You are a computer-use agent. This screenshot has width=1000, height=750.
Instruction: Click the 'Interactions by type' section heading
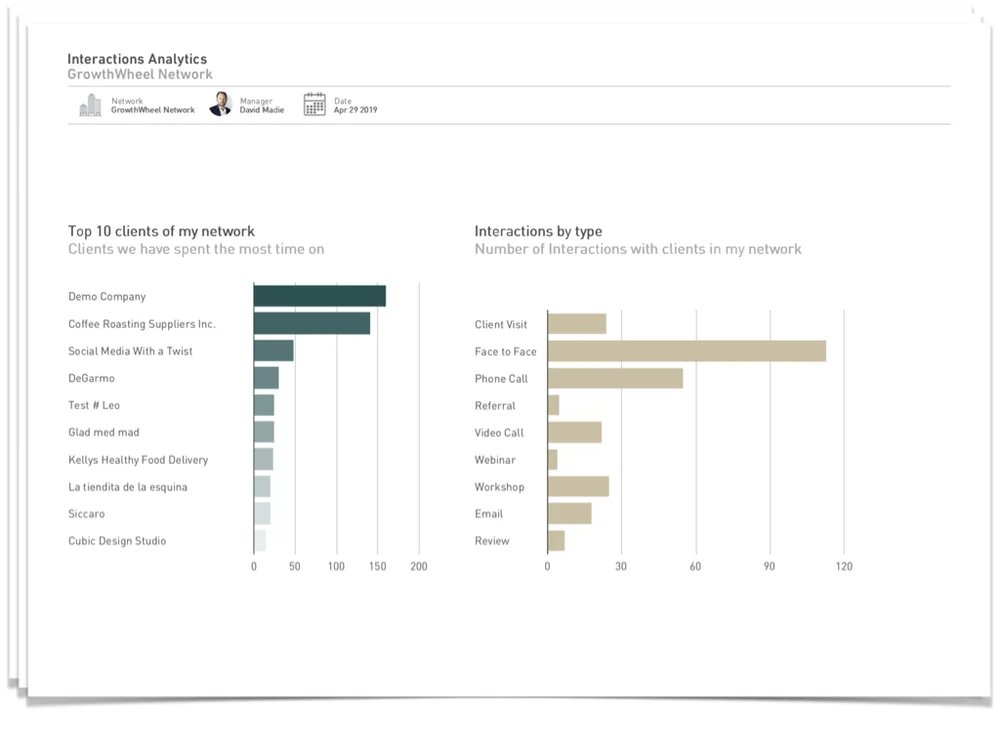coord(538,231)
